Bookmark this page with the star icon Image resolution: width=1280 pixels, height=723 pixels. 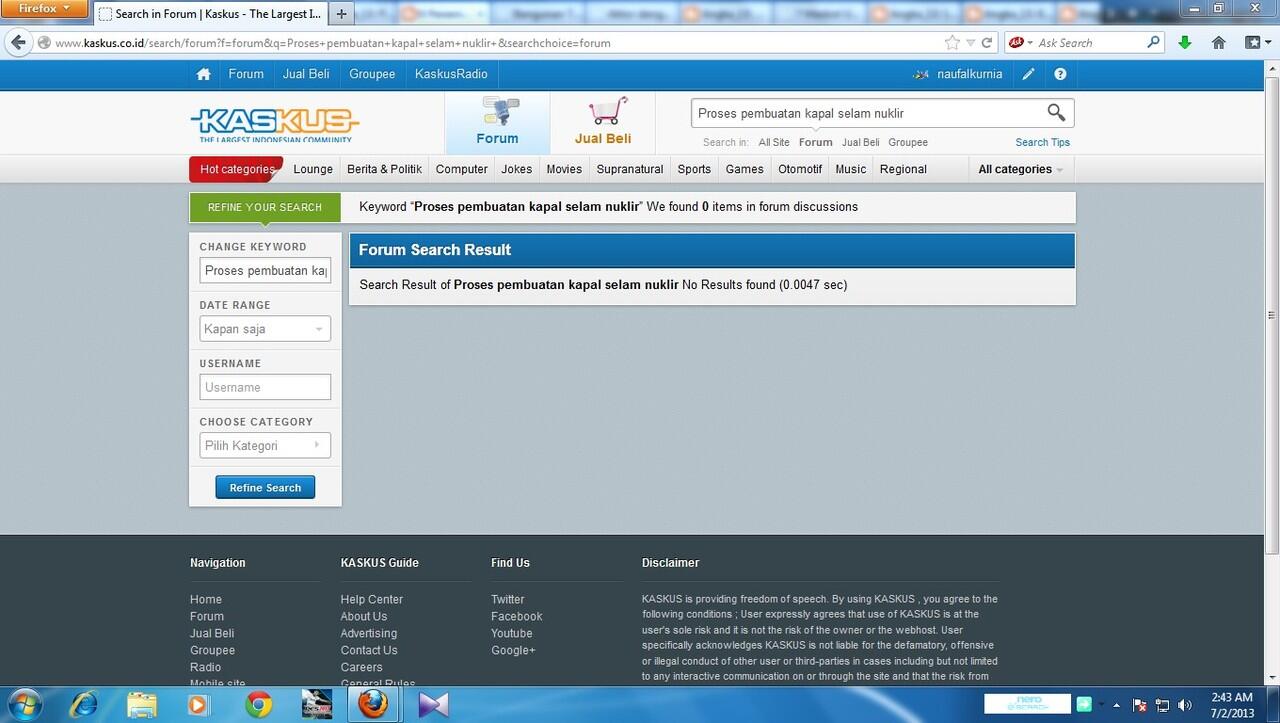[x=952, y=43]
